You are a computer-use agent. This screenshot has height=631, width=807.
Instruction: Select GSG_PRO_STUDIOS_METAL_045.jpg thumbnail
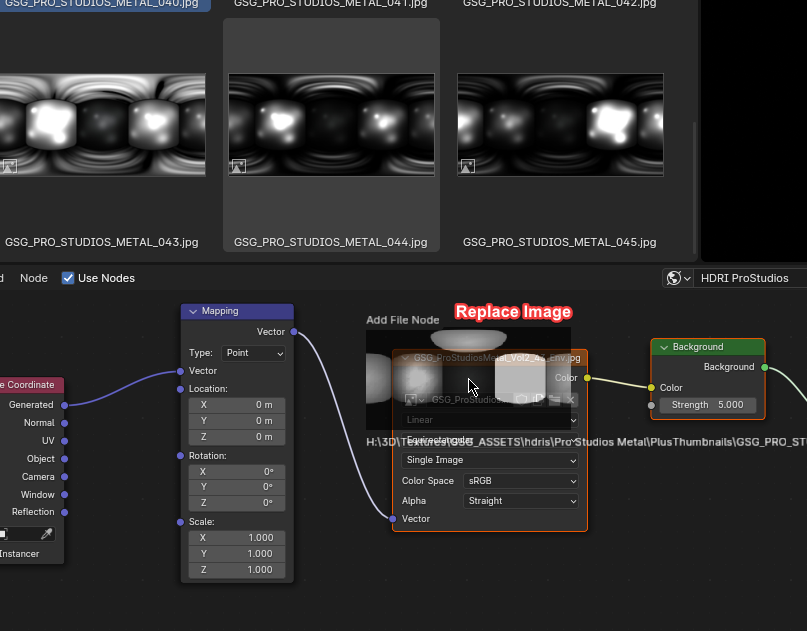560,125
